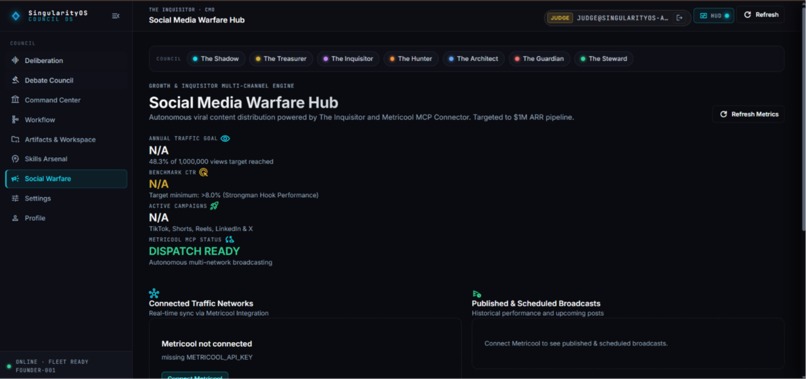
Task: Click the SingularityOS diamond logo icon
Action: tap(16, 16)
